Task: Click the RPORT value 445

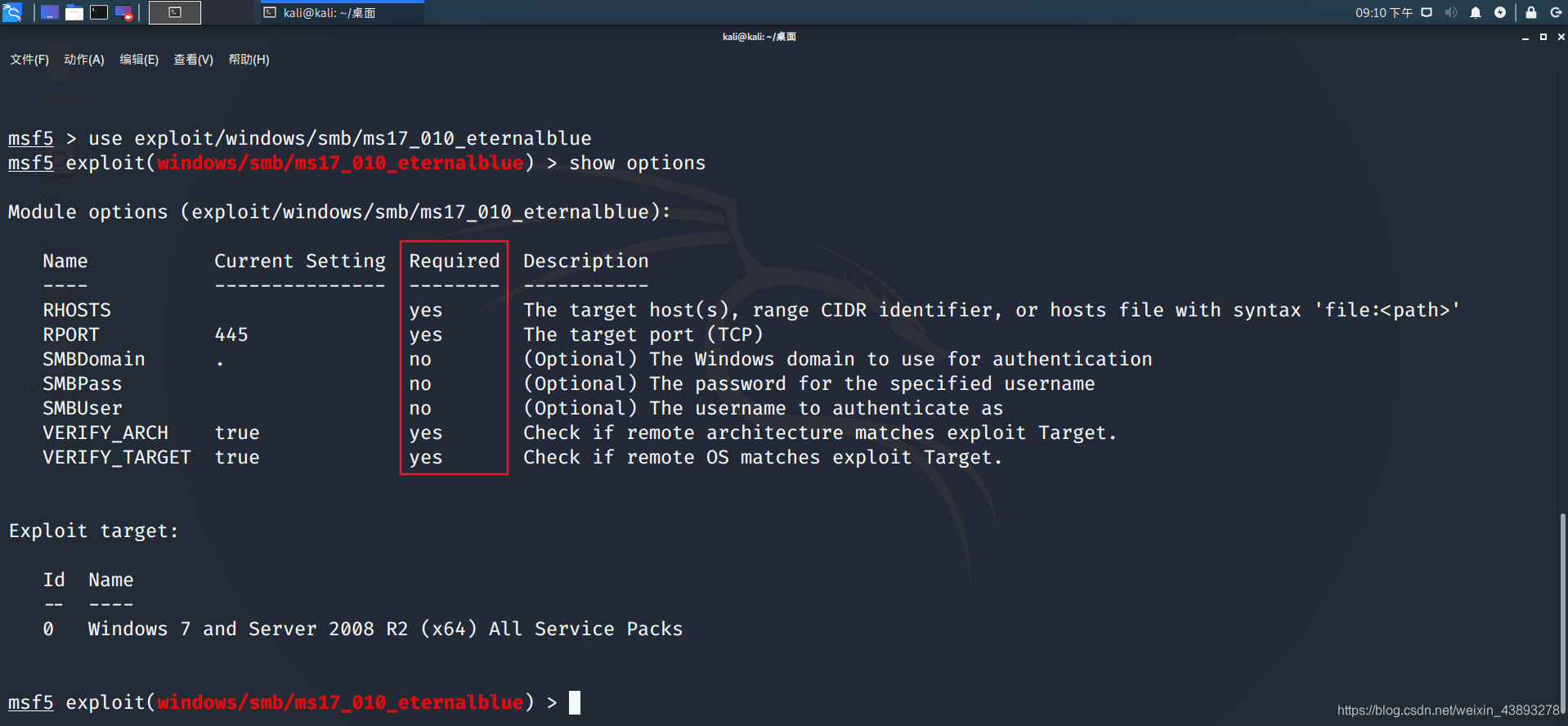Action: click(x=231, y=334)
